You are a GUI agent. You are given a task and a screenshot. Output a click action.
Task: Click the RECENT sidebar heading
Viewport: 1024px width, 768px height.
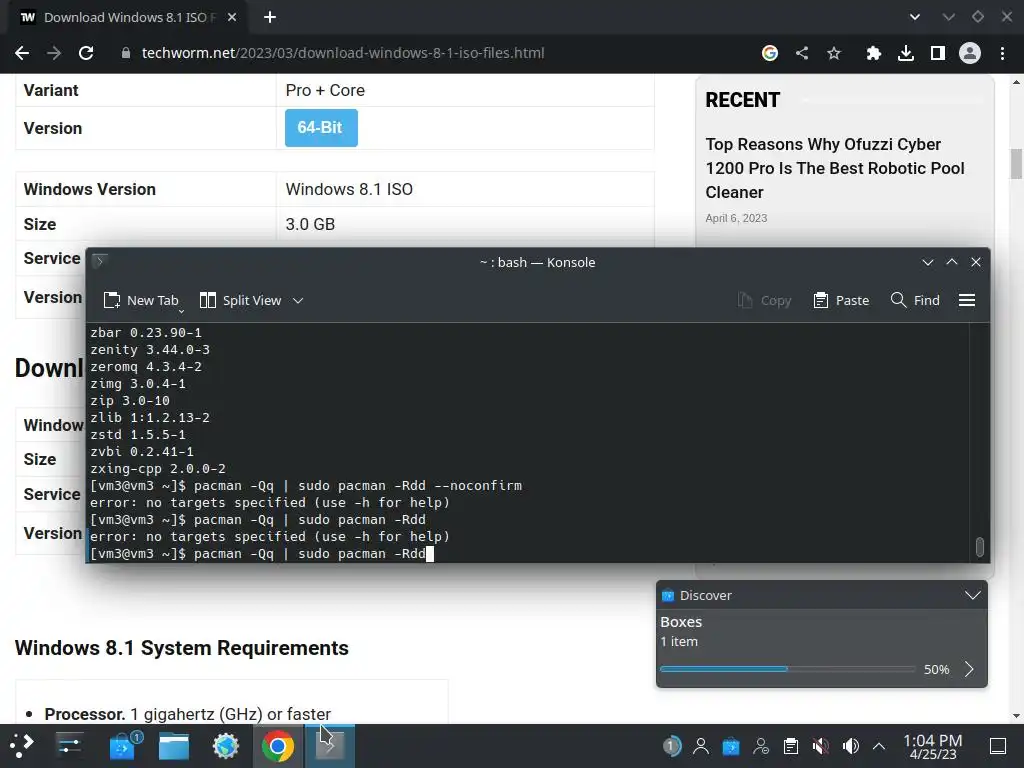tap(743, 100)
